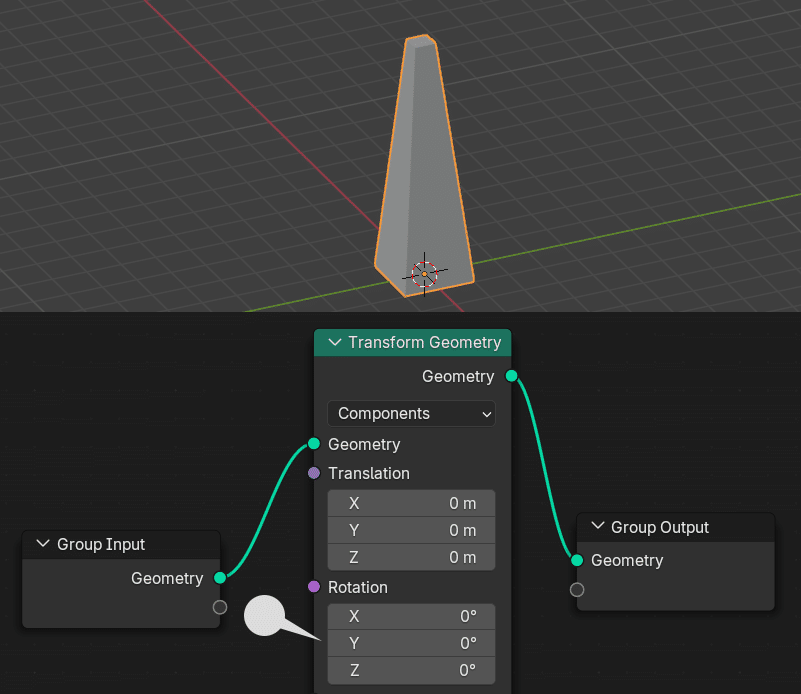Click the Transform Geometry output Geometry socket

pyautogui.click(x=511, y=376)
